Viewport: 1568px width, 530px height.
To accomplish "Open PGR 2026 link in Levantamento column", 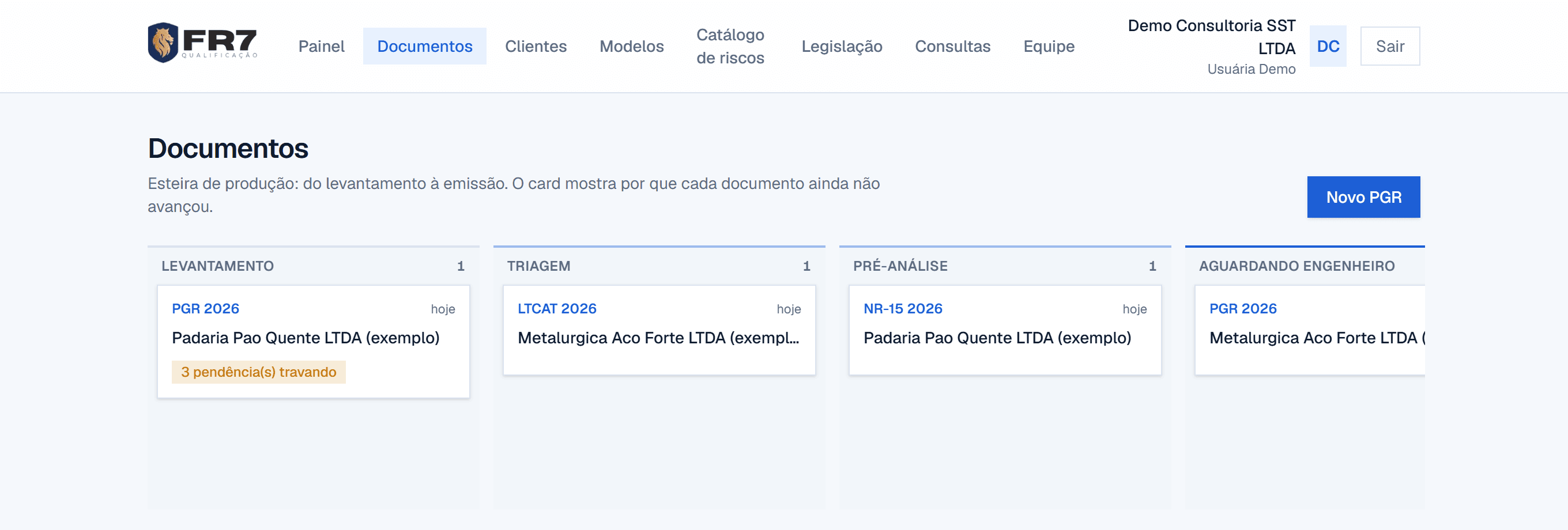I will click(x=205, y=309).
